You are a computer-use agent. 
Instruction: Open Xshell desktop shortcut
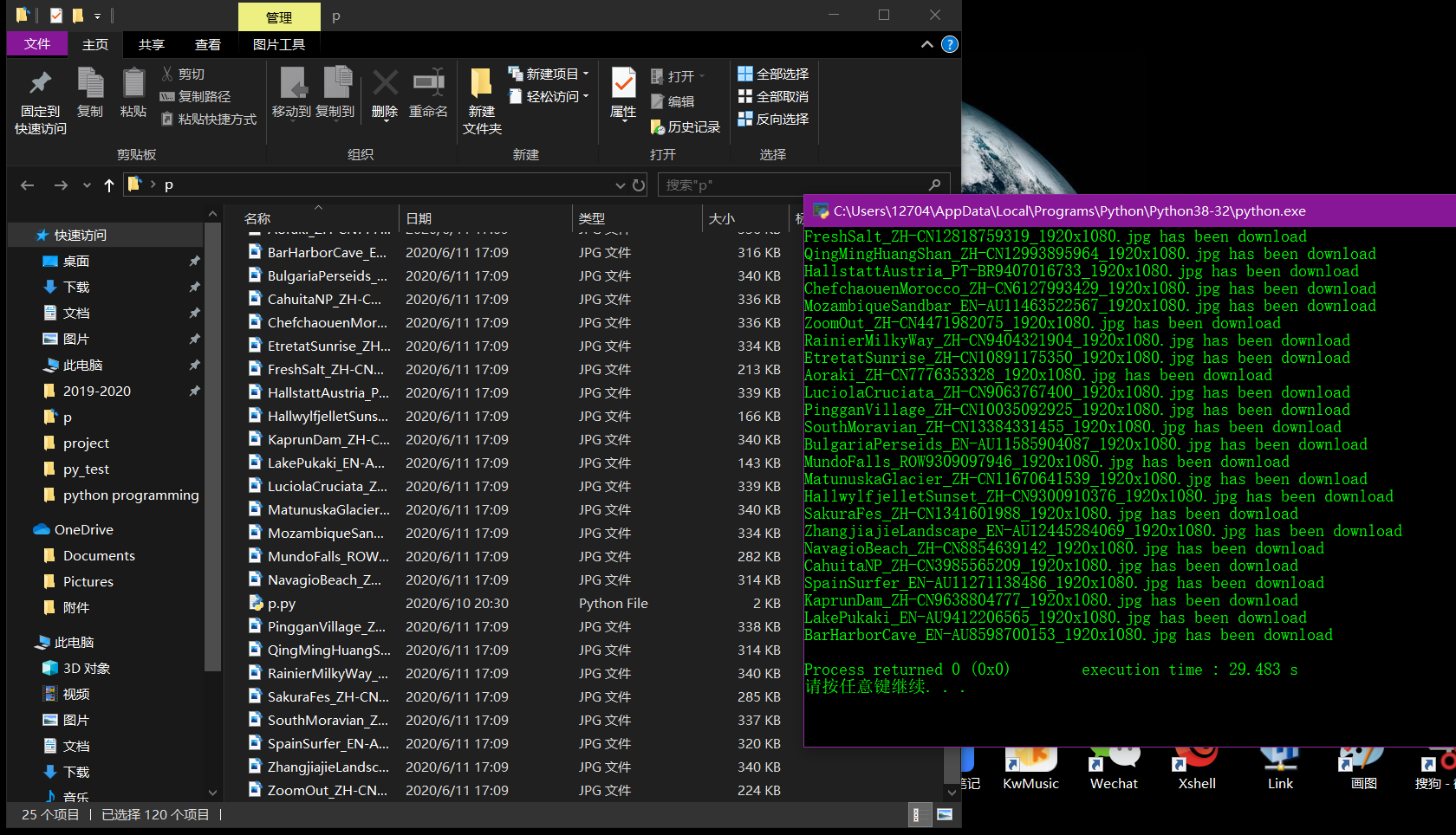coord(1197,769)
